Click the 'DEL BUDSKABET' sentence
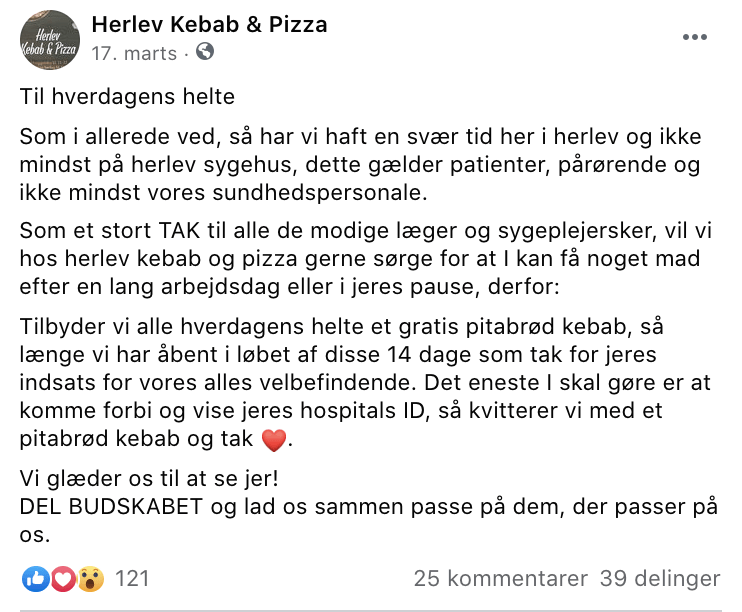 369,520
